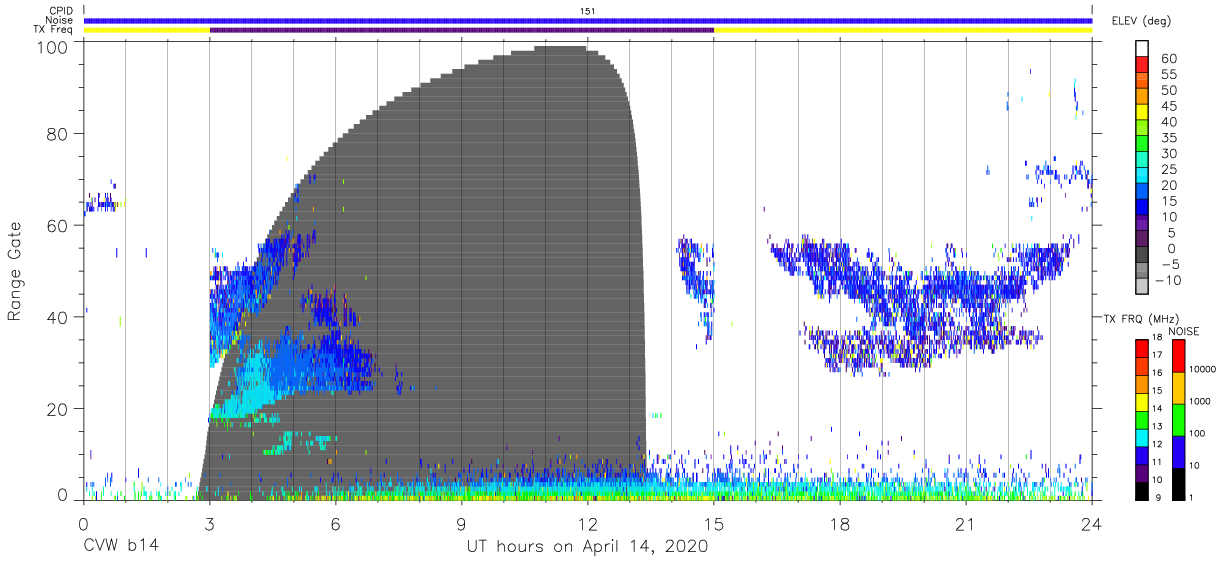Click the light gray bottom elevation colorbar segment
The height and width of the screenshot is (567, 1228).
pyautogui.click(x=1142, y=286)
